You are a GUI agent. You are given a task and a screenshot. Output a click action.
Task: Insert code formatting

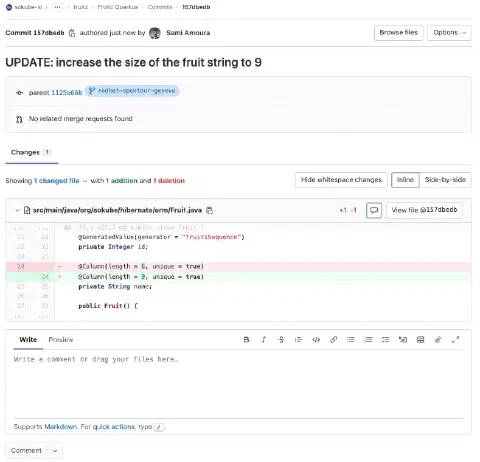[316, 340]
